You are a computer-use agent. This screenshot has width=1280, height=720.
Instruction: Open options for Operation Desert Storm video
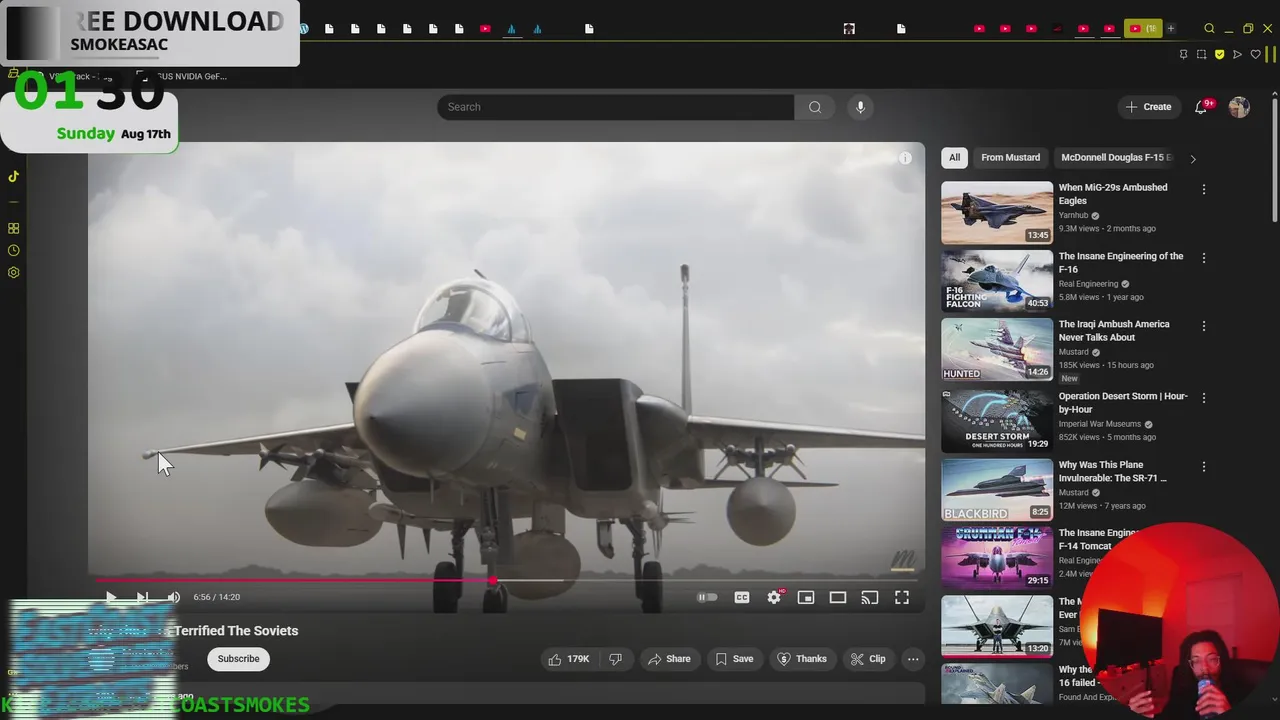(1204, 398)
